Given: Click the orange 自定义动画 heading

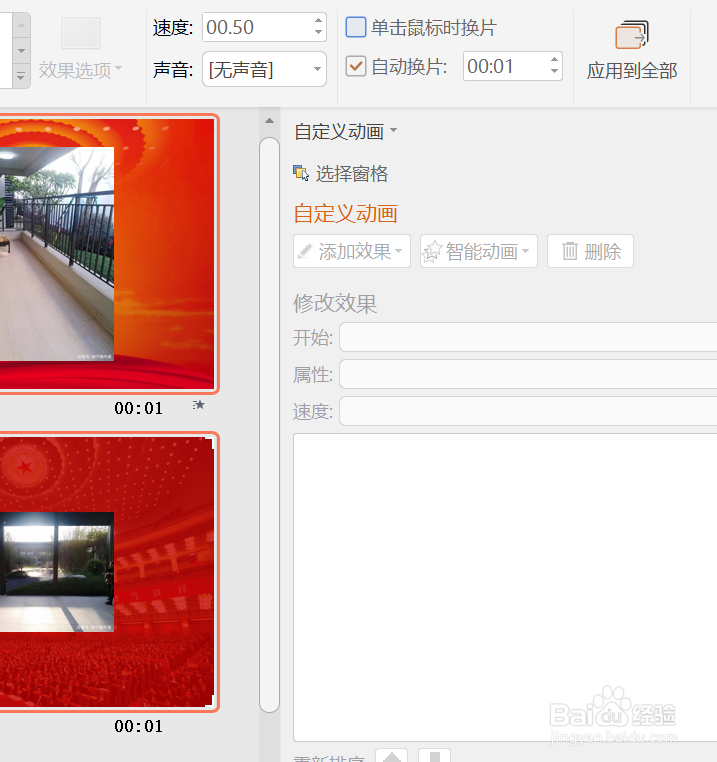Looking at the screenshot, I should click(346, 213).
